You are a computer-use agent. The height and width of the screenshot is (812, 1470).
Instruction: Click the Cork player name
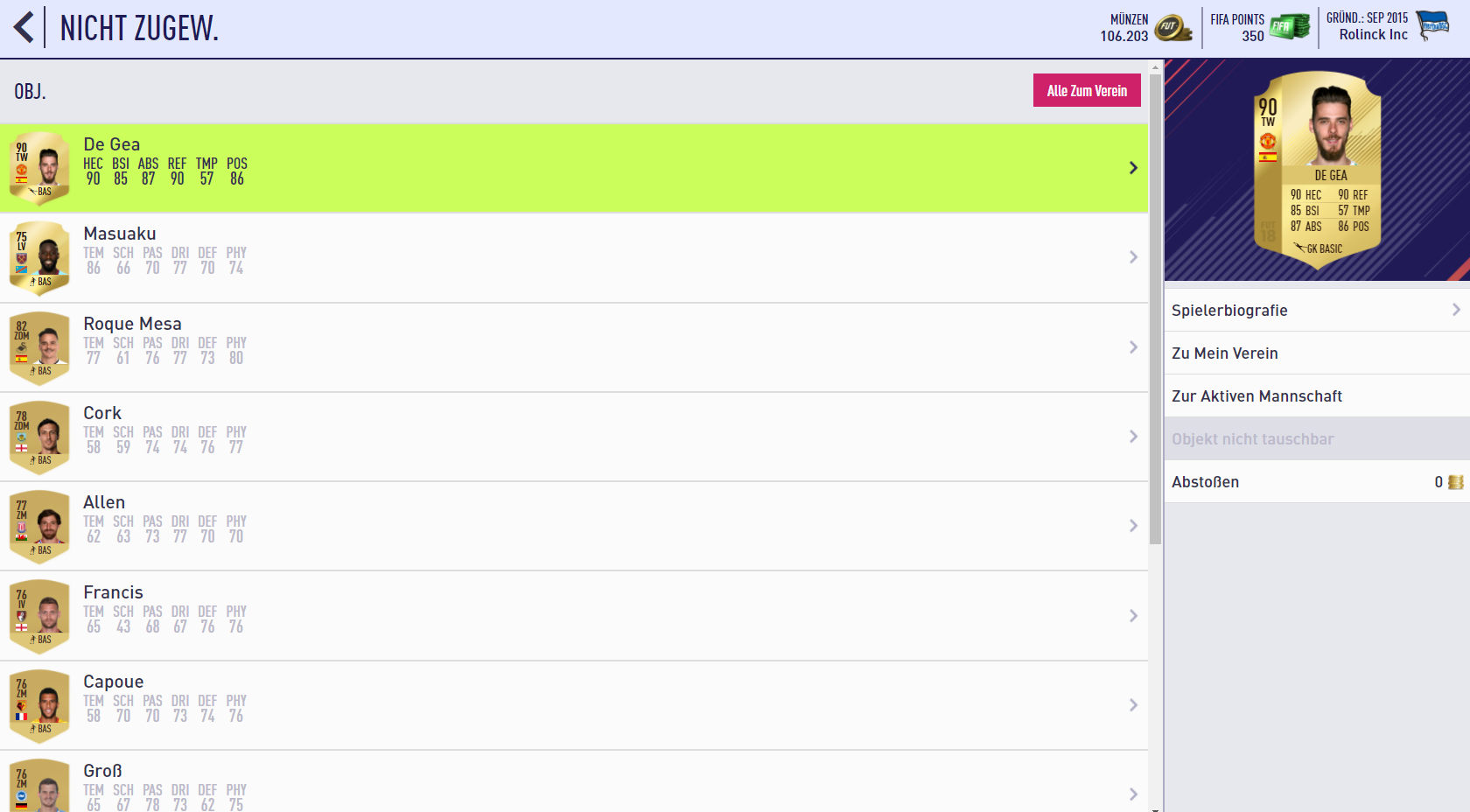tap(102, 413)
